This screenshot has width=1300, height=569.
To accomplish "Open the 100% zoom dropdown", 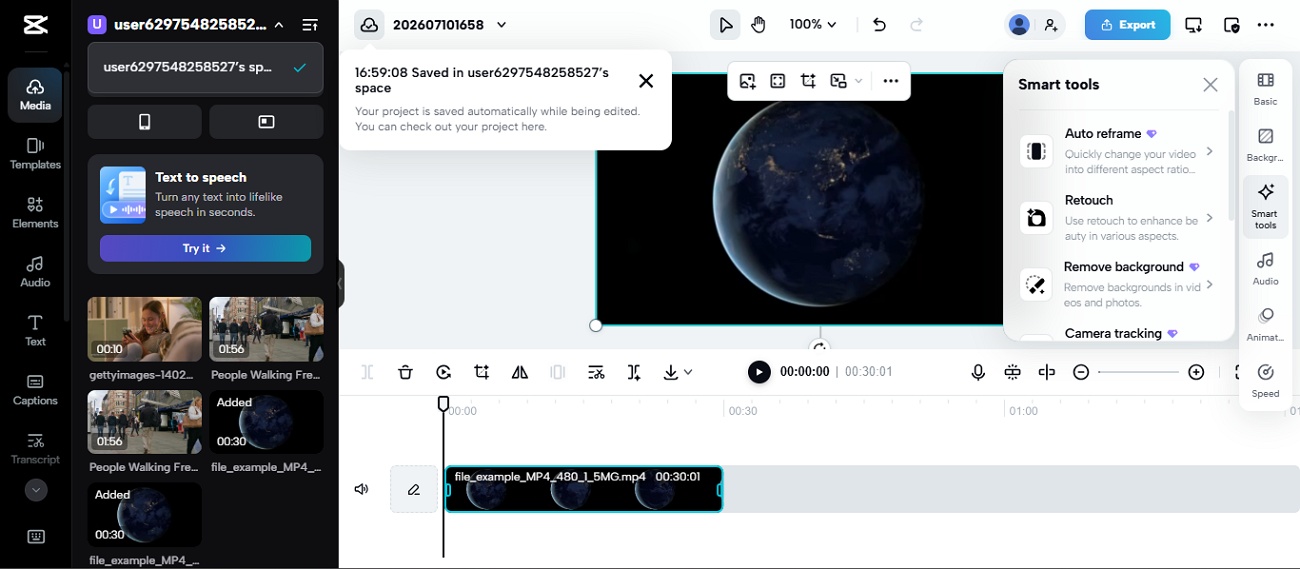I will (813, 25).
